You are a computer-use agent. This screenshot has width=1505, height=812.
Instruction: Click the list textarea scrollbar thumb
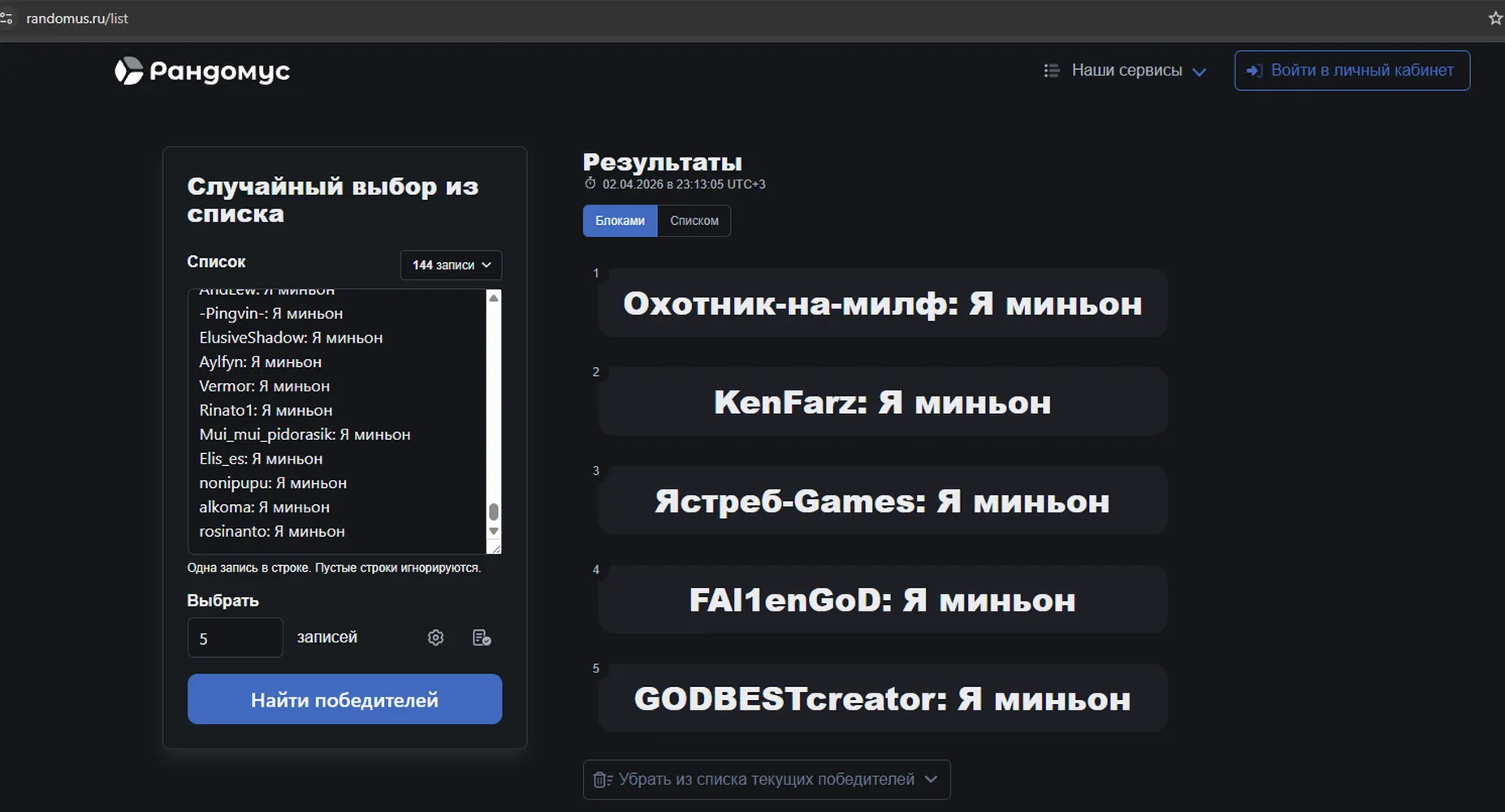[x=493, y=512]
